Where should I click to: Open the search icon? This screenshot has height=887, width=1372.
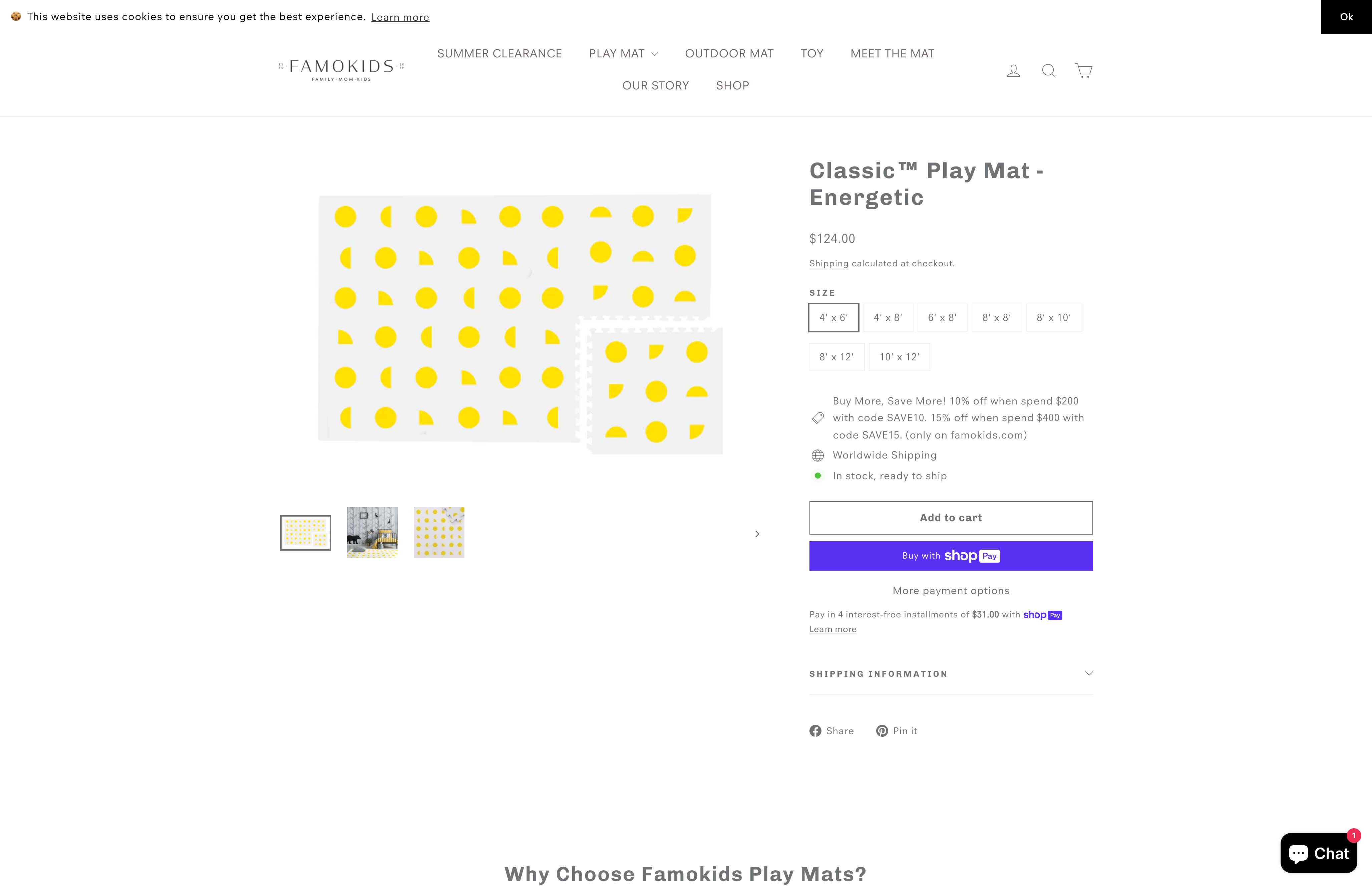pos(1048,70)
